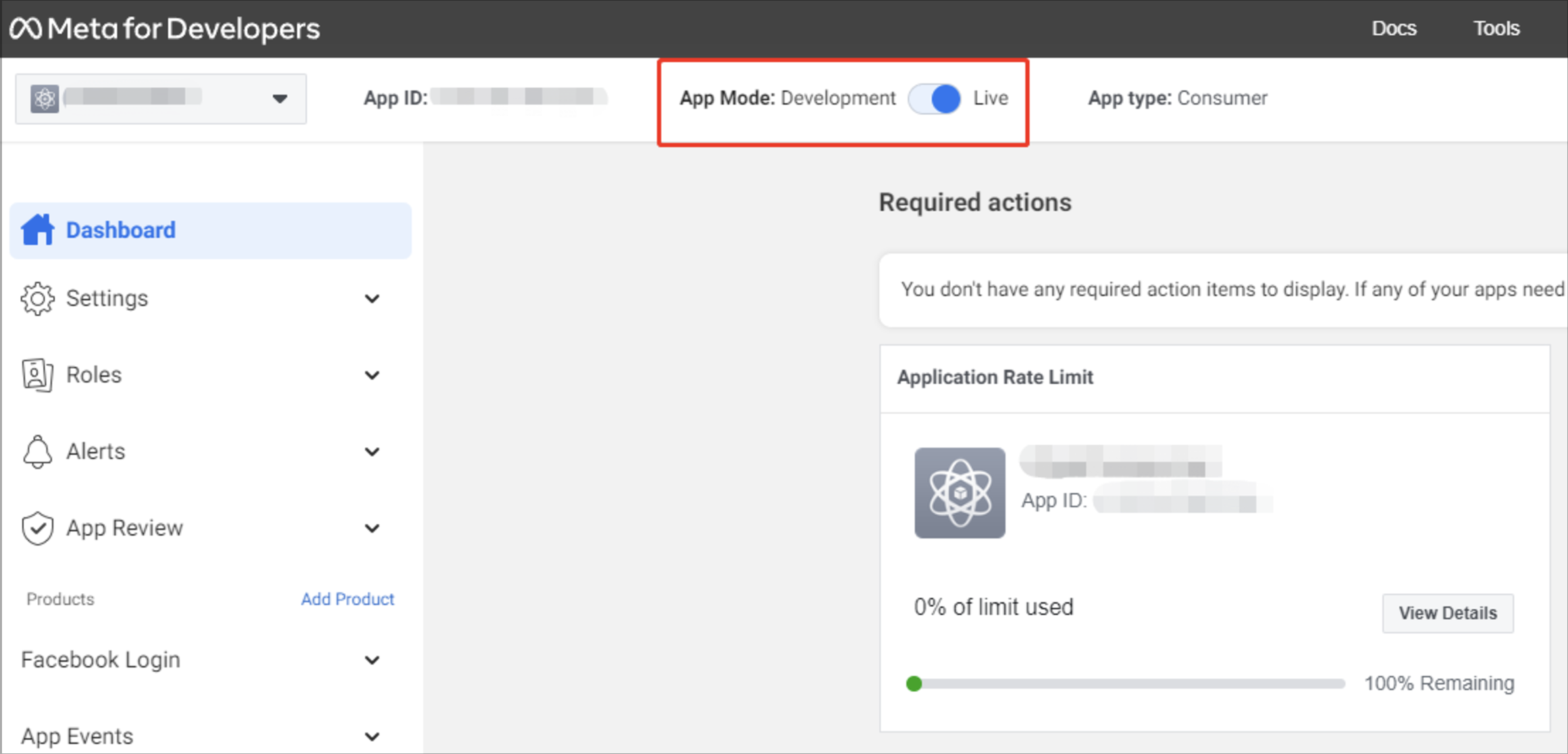The height and width of the screenshot is (754, 1568).
Task: Click the rate limit progress bar
Action: pyautogui.click(x=1125, y=684)
